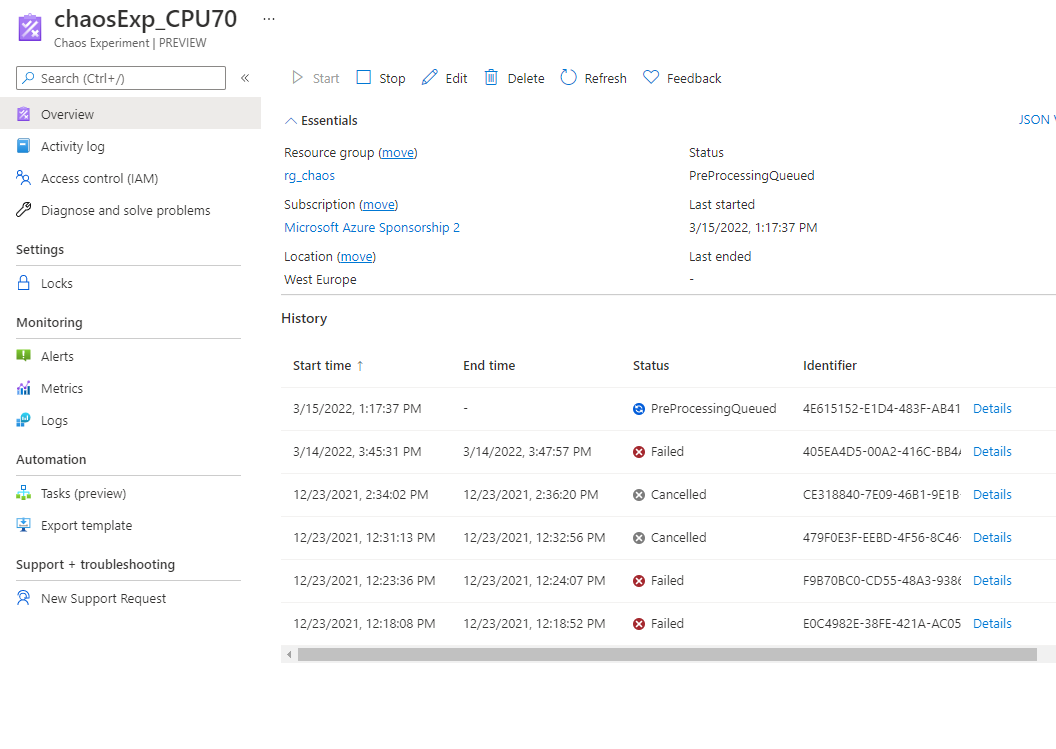Collapse the left sidebar menu

pos(245,78)
